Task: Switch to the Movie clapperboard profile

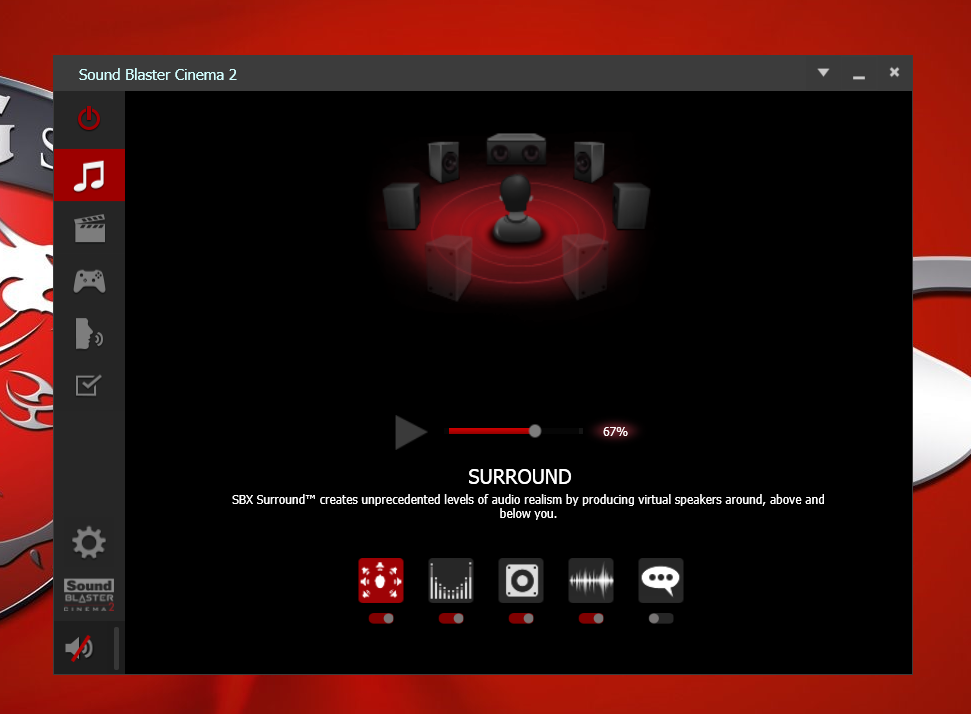Action: click(x=90, y=229)
